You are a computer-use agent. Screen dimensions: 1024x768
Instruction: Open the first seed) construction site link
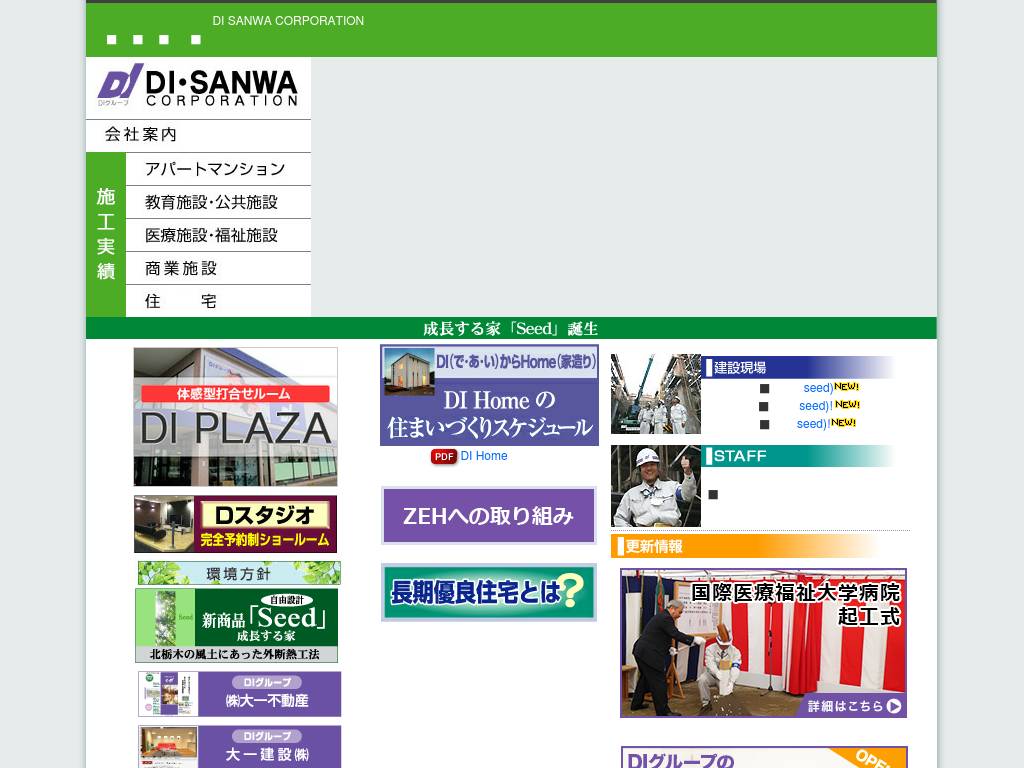[x=818, y=388]
